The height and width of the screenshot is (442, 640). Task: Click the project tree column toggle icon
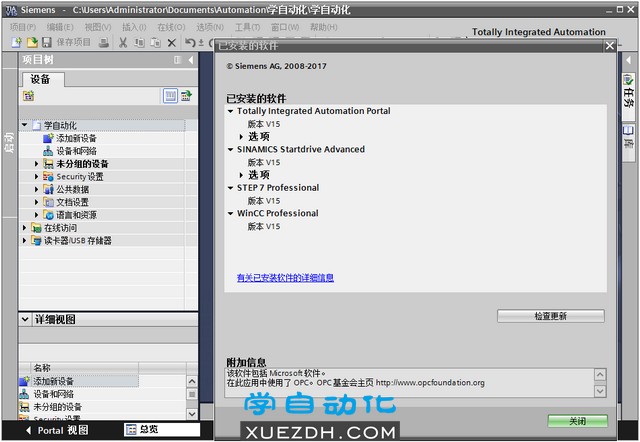point(177,60)
